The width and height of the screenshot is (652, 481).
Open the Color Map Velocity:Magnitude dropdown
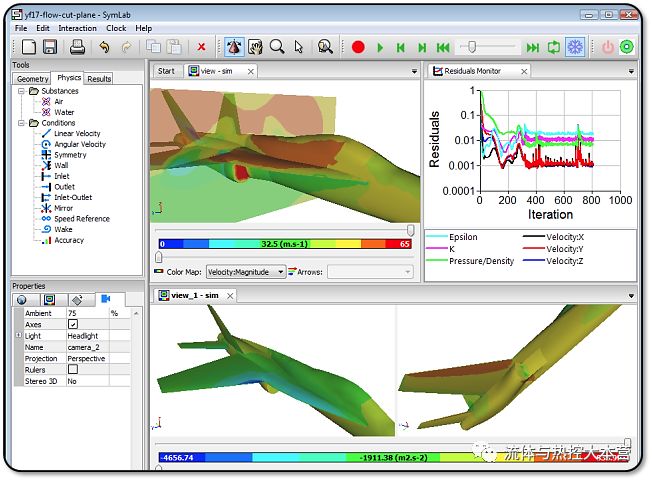[243, 271]
